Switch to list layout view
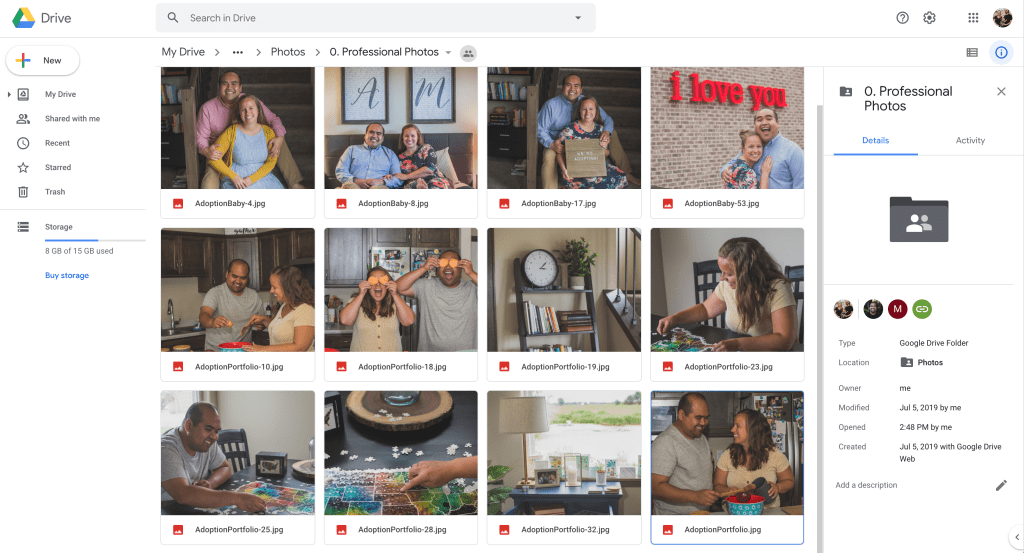This screenshot has height=553, width=1024. point(971,52)
